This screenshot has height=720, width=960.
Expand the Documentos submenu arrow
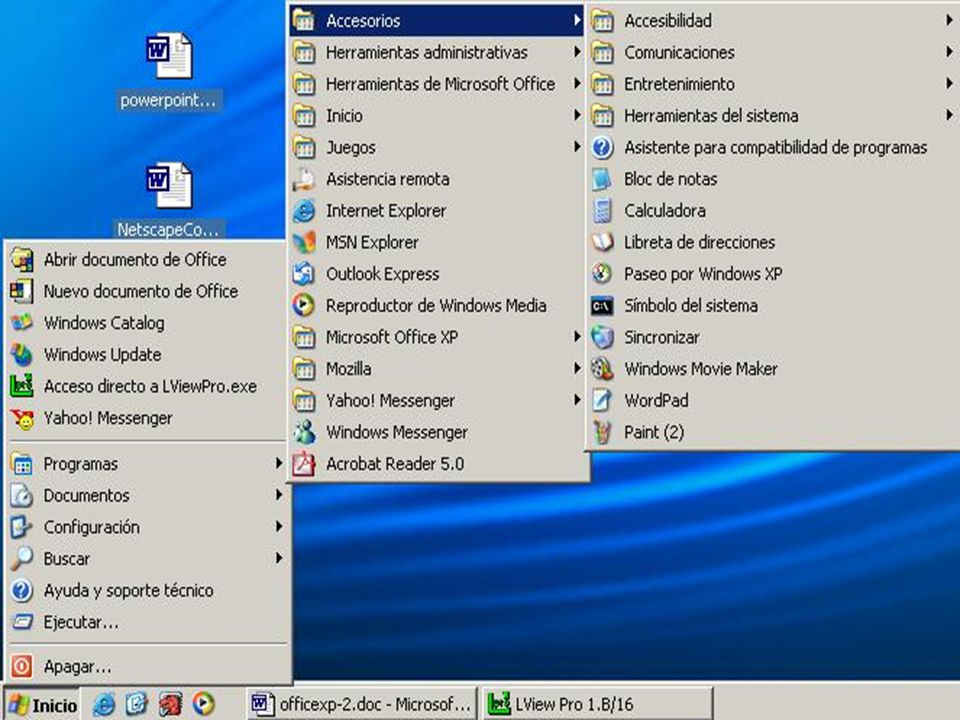pyautogui.click(x=279, y=495)
